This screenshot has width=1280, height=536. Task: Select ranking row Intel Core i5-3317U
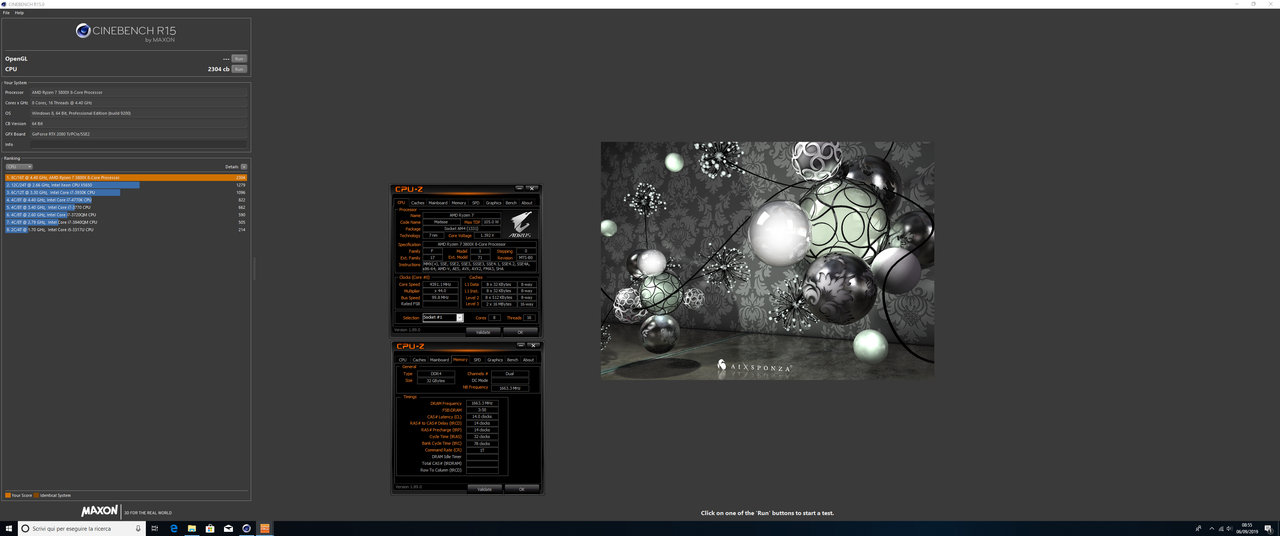pos(126,230)
